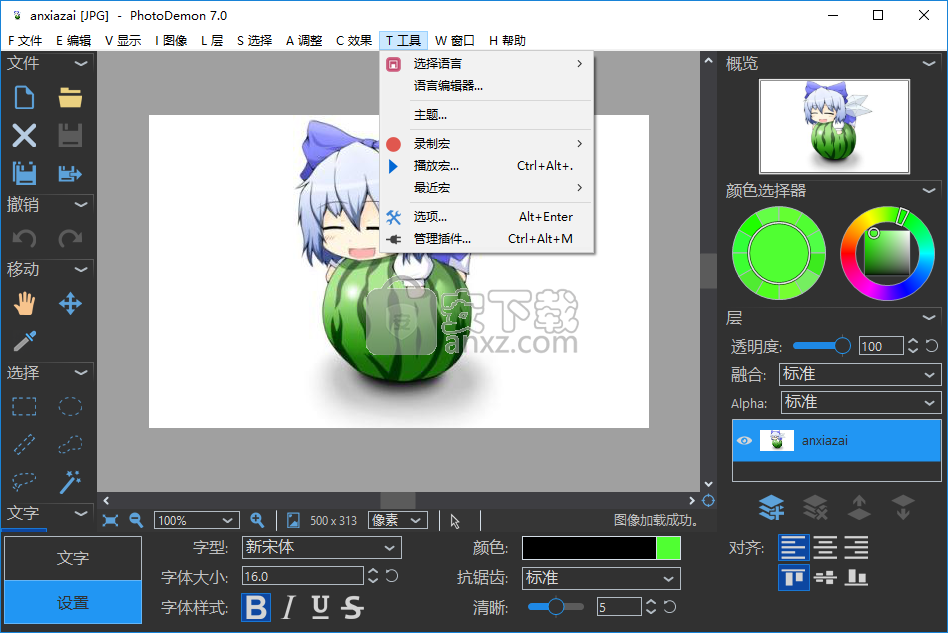Click the move layer down icon

click(x=903, y=507)
